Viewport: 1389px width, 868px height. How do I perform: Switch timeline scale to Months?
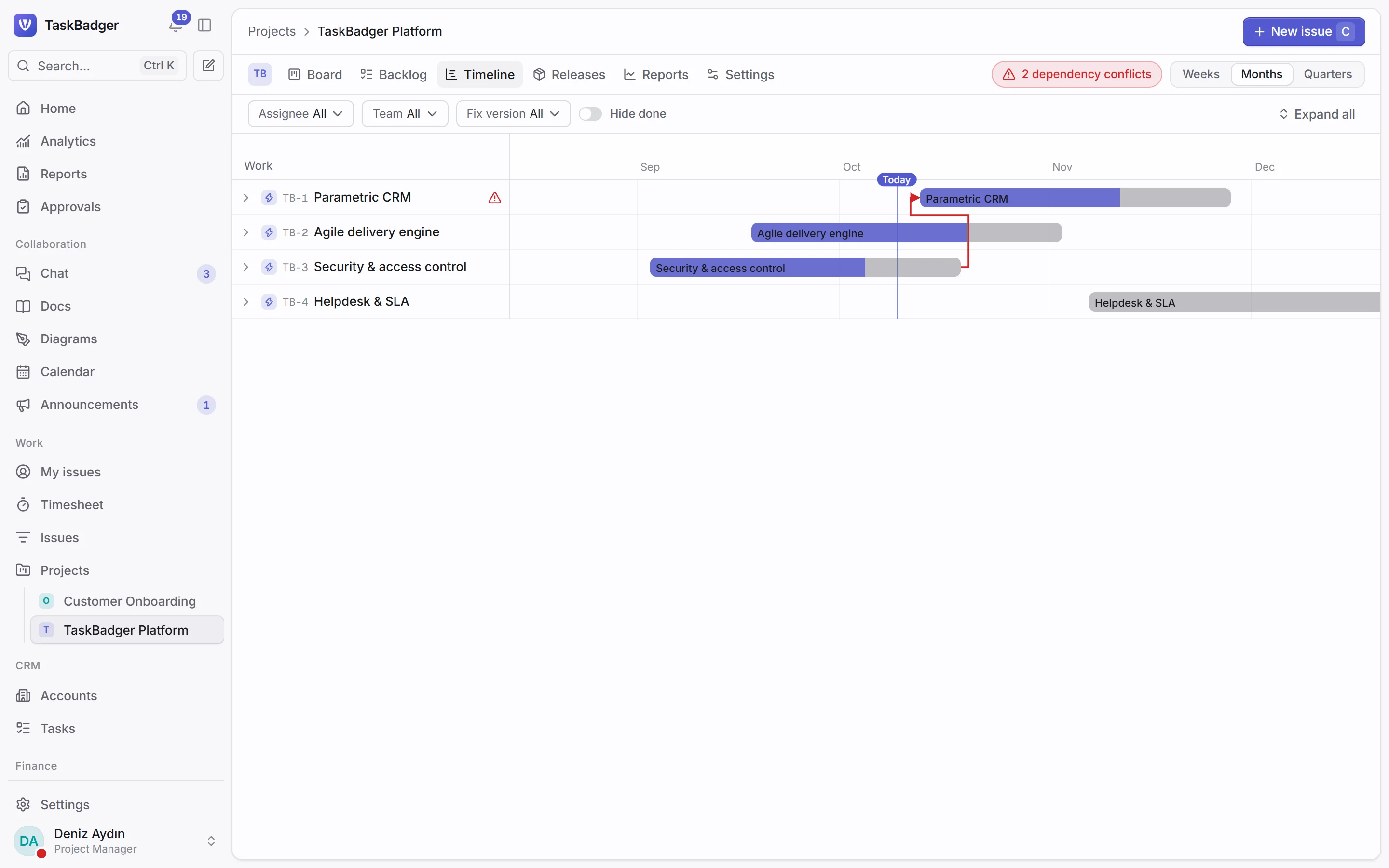(x=1262, y=74)
